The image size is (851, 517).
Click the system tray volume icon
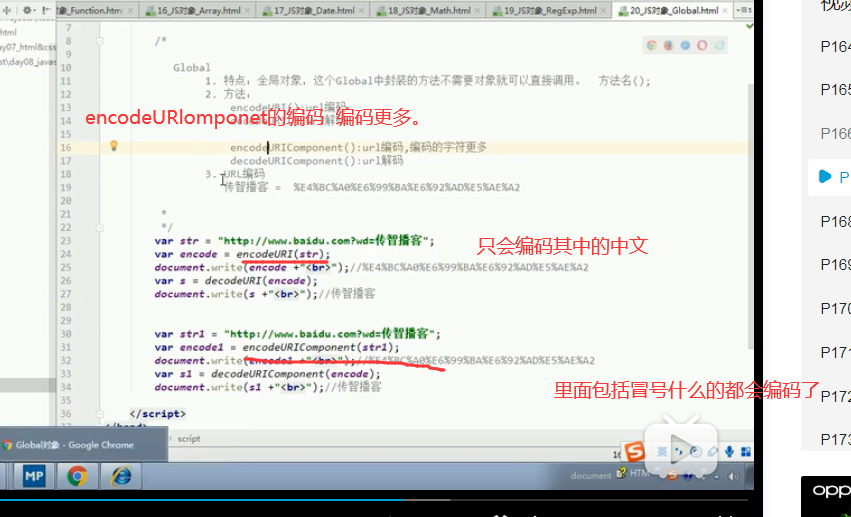tap(733, 476)
